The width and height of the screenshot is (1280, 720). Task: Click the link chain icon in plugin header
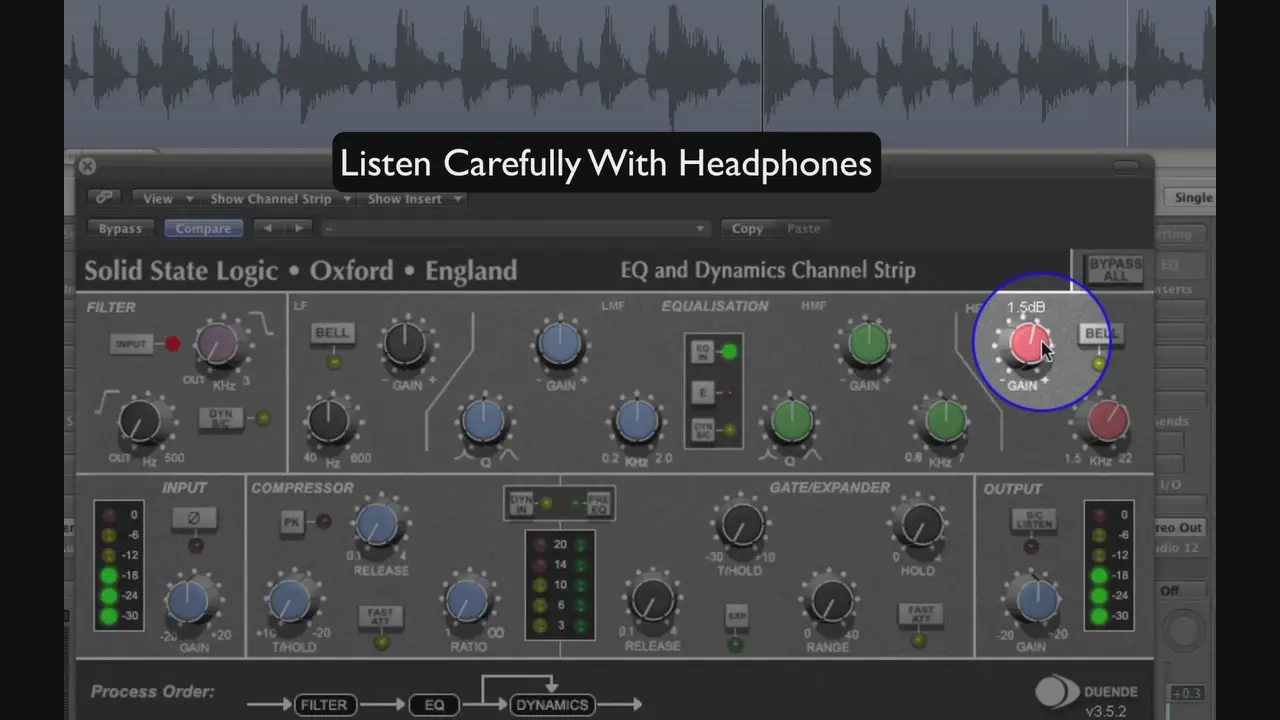coord(104,198)
